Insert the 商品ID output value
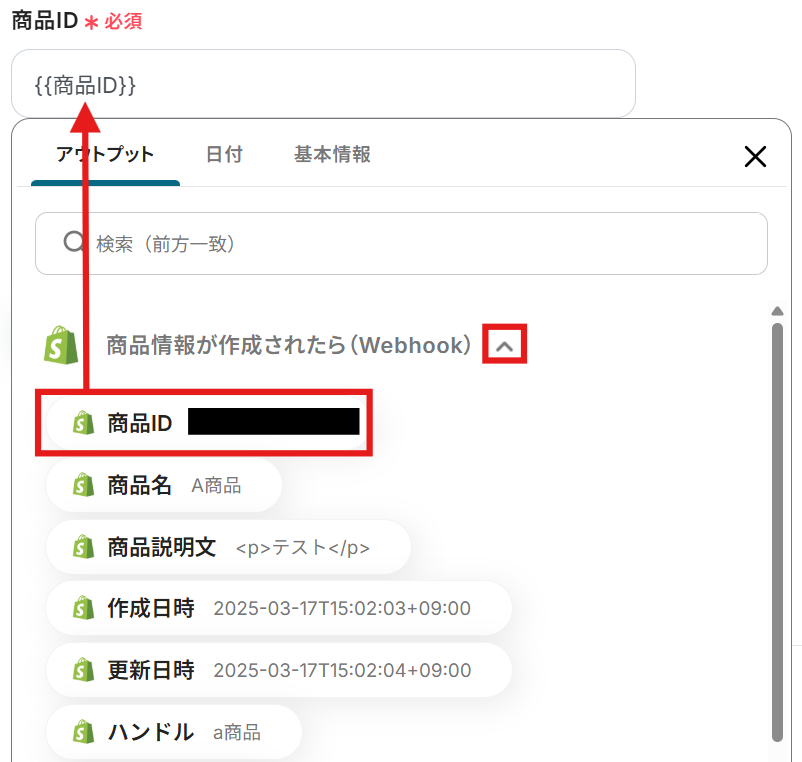Viewport: 802px width, 762px height. pyautogui.click(x=207, y=423)
